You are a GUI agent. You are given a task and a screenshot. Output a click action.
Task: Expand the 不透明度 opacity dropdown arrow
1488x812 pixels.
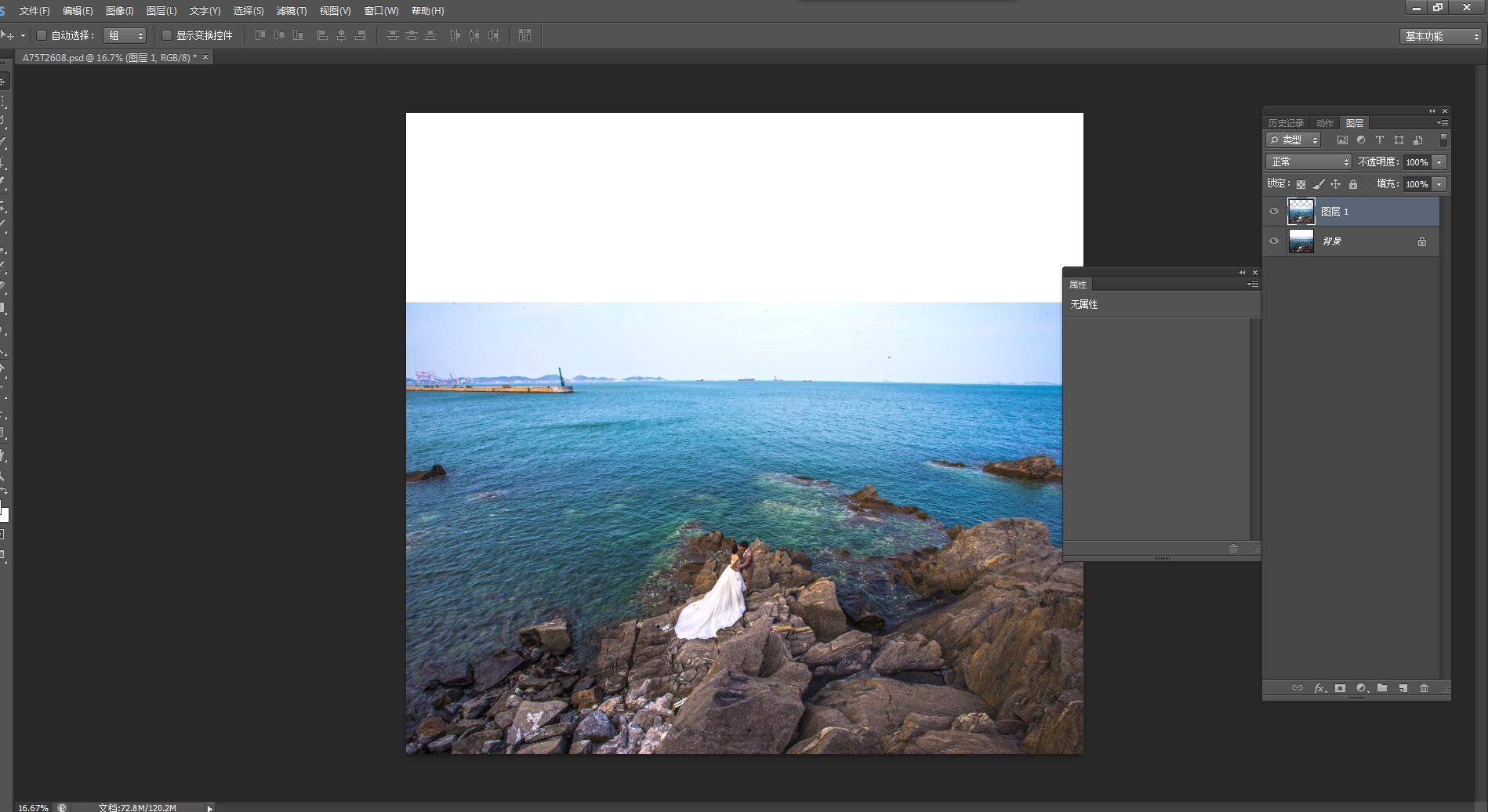pyautogui.click(x=1439, y=162)
